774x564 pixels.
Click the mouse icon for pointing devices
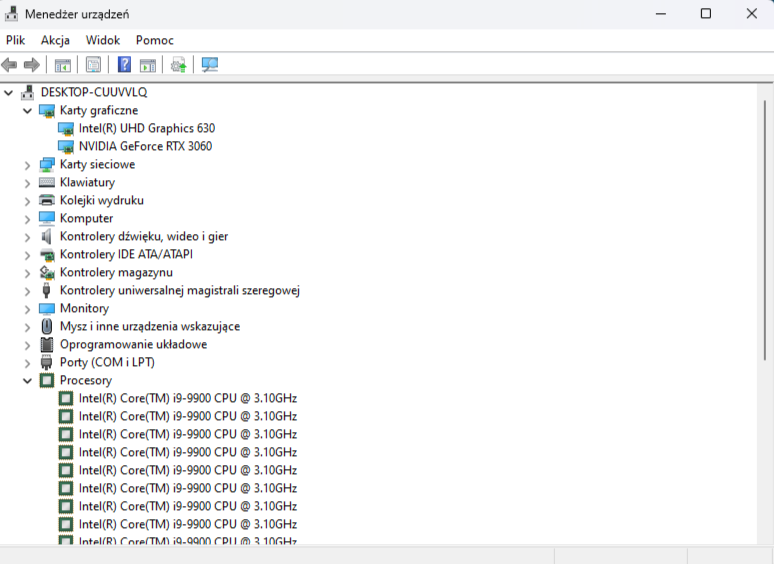(x=47, y=326)
